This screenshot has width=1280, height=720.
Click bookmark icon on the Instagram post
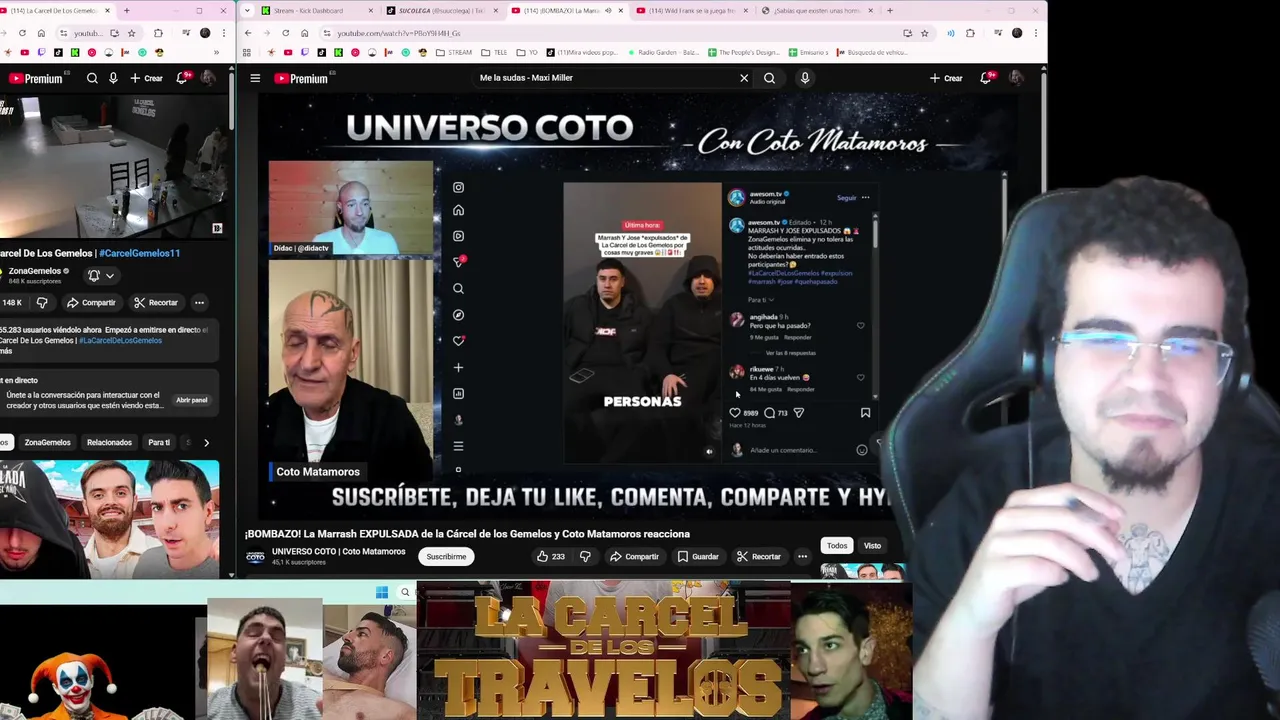click(865, 412)
